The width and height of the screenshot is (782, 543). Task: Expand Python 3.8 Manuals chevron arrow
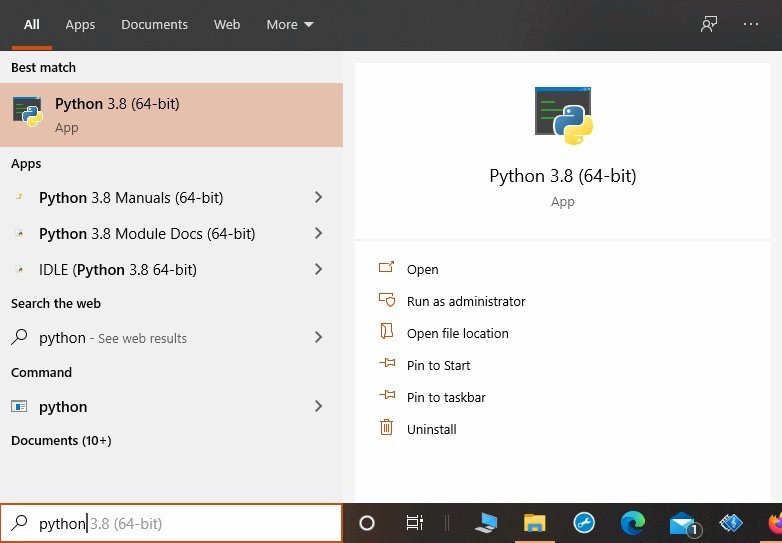pos(318,197)
